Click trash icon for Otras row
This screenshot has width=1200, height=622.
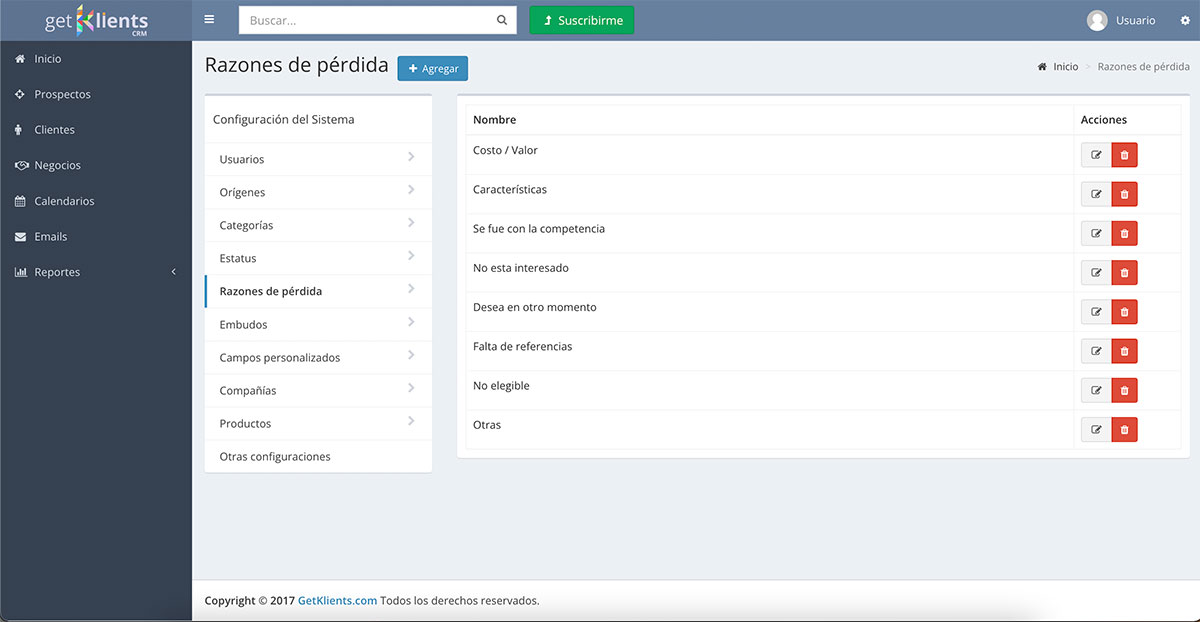point(1124,430)
